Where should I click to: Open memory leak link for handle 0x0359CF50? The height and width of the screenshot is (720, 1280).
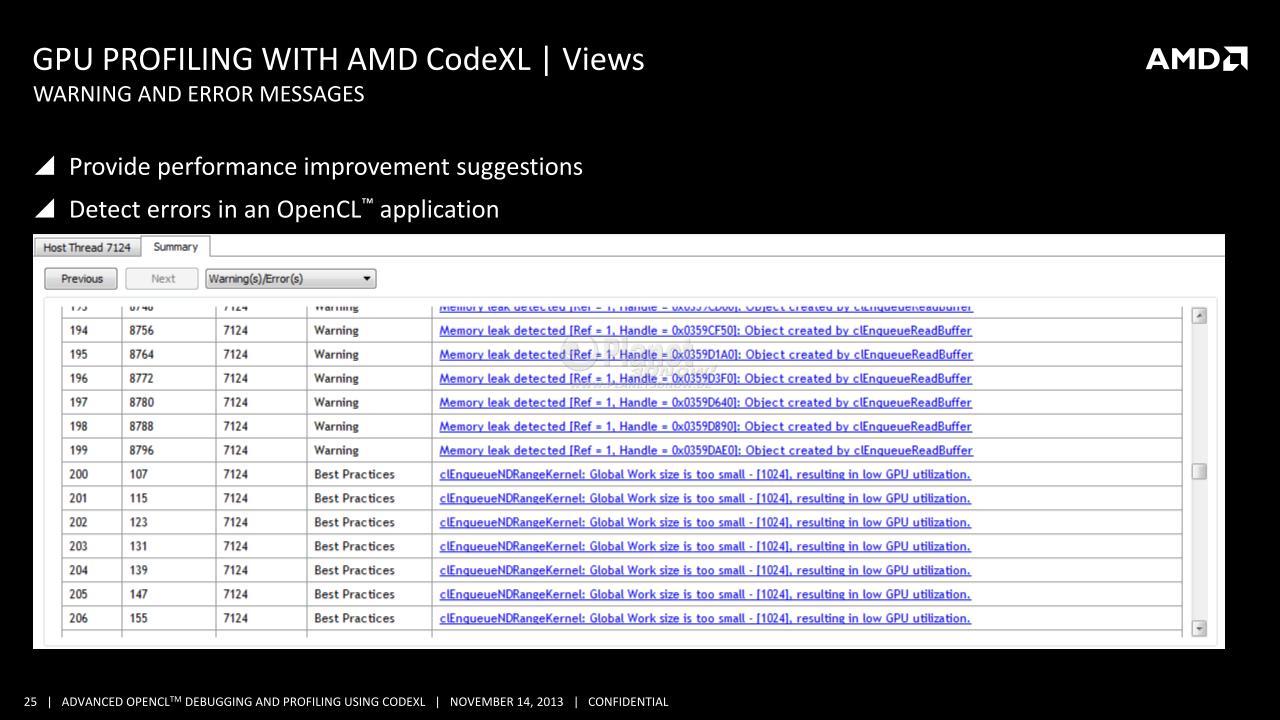706,330
